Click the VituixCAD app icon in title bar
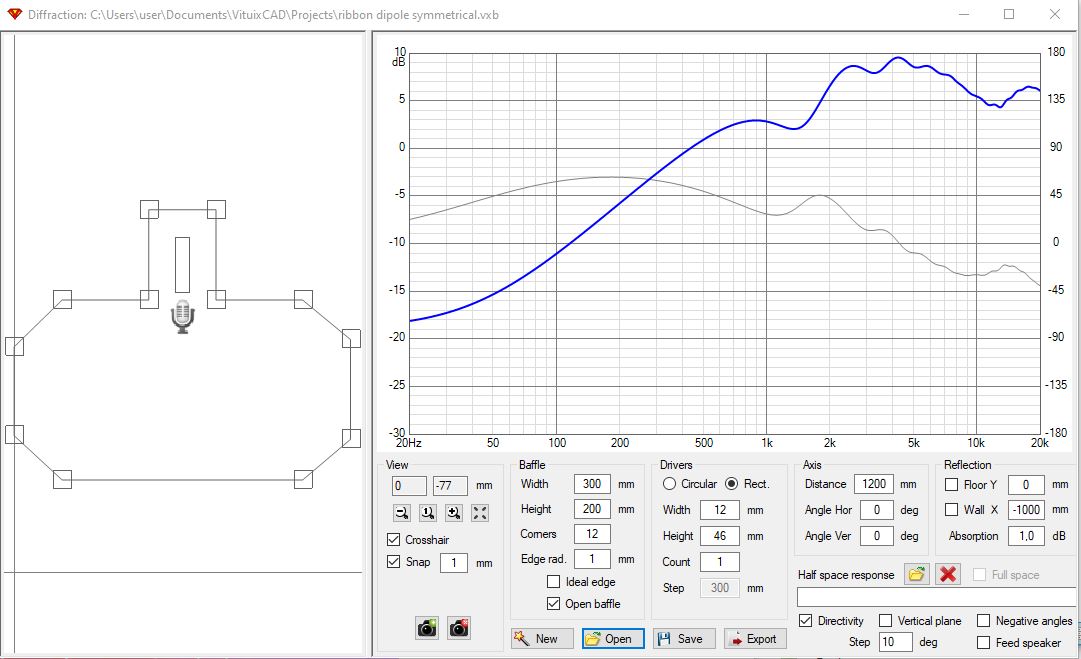Image resolution: width=1081 pixels, height=659 pixels. [14, 14]
